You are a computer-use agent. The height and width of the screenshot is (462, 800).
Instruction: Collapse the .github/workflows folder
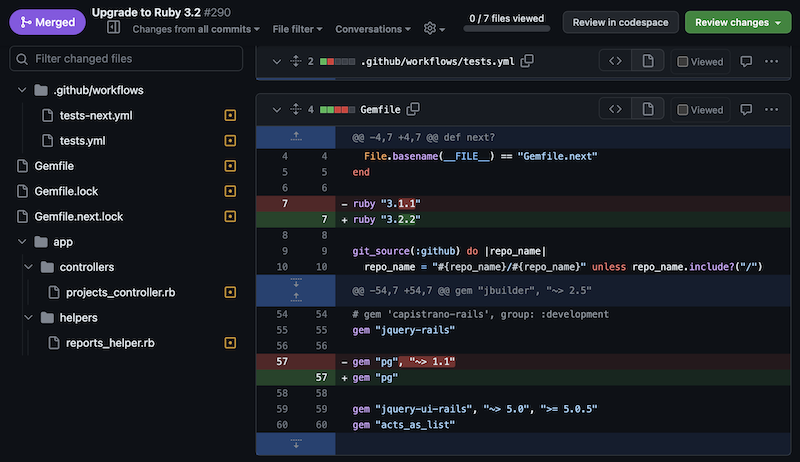[22, 90]
